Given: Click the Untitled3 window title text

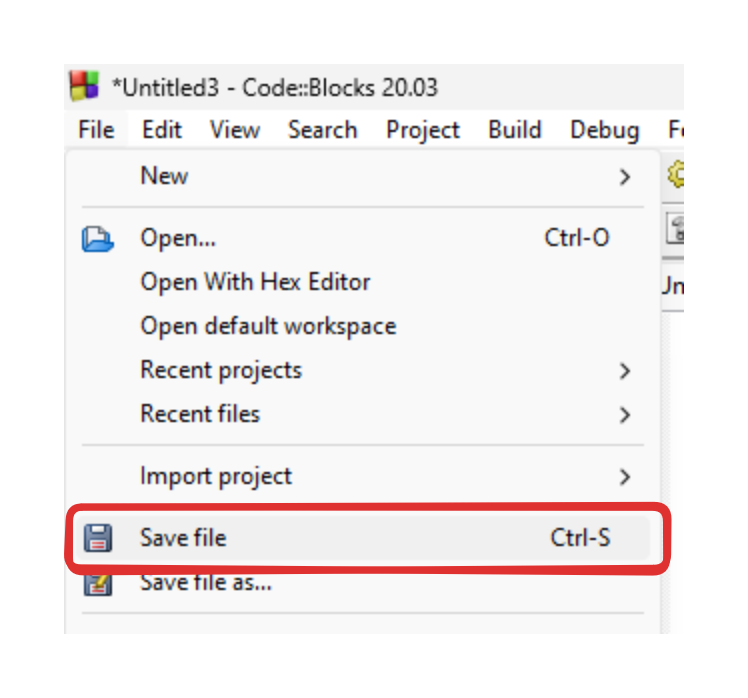Looking at the screenshot, I should (x=275, y=87).
